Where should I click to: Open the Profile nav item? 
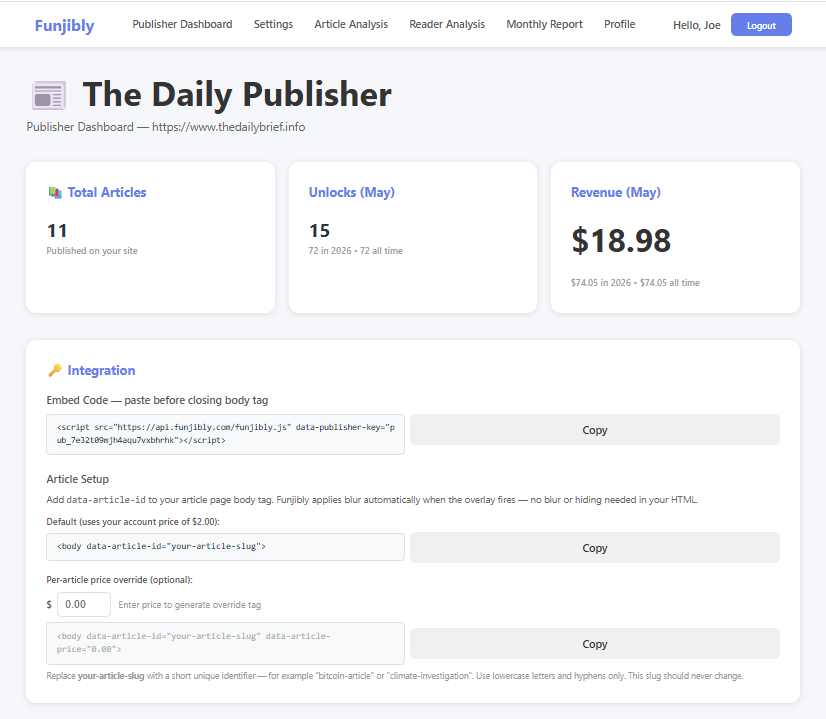[x=620, y=24]
